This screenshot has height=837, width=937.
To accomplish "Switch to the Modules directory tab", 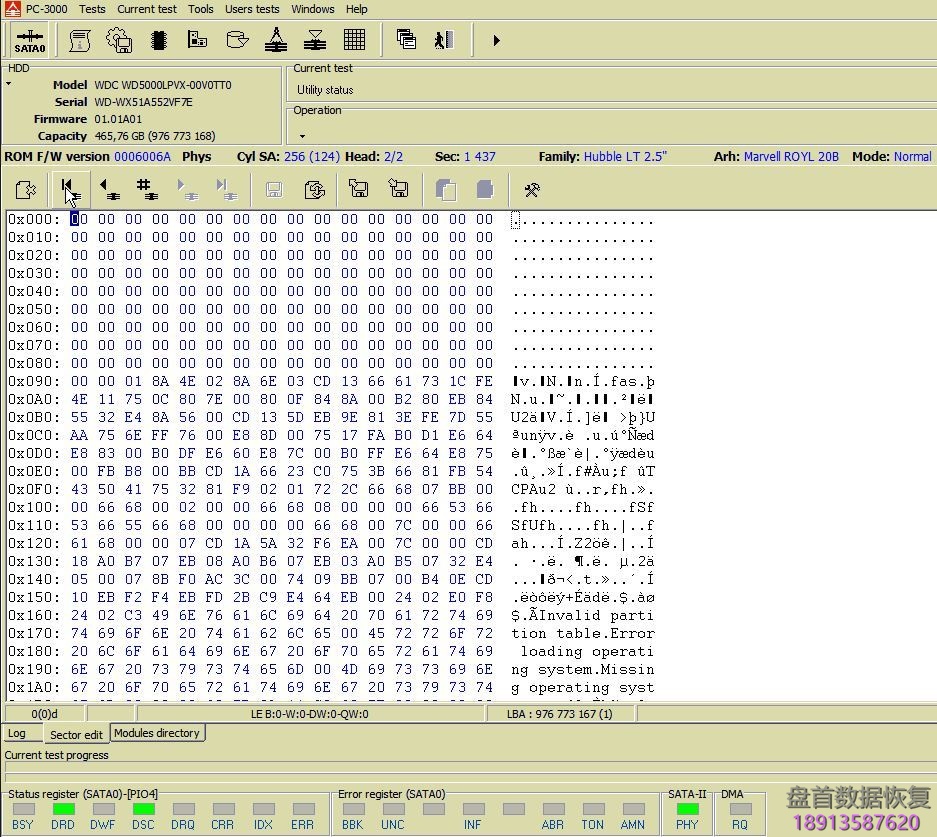I will tap(156, 733).
